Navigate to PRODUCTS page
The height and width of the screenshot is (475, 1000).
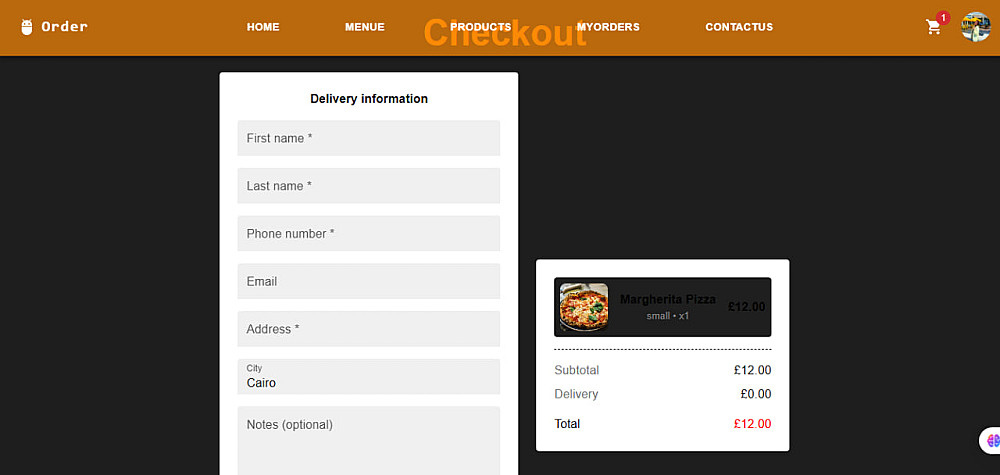(x=480, y=27)
